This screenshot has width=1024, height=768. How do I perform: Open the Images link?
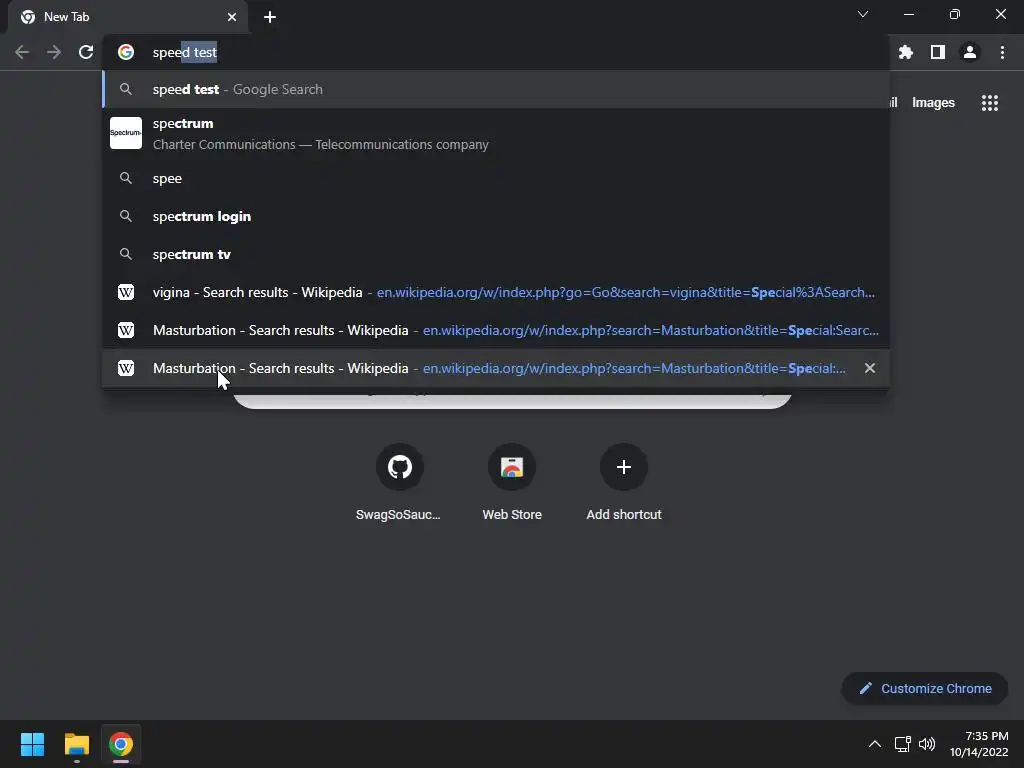click(x=933, y=103)
